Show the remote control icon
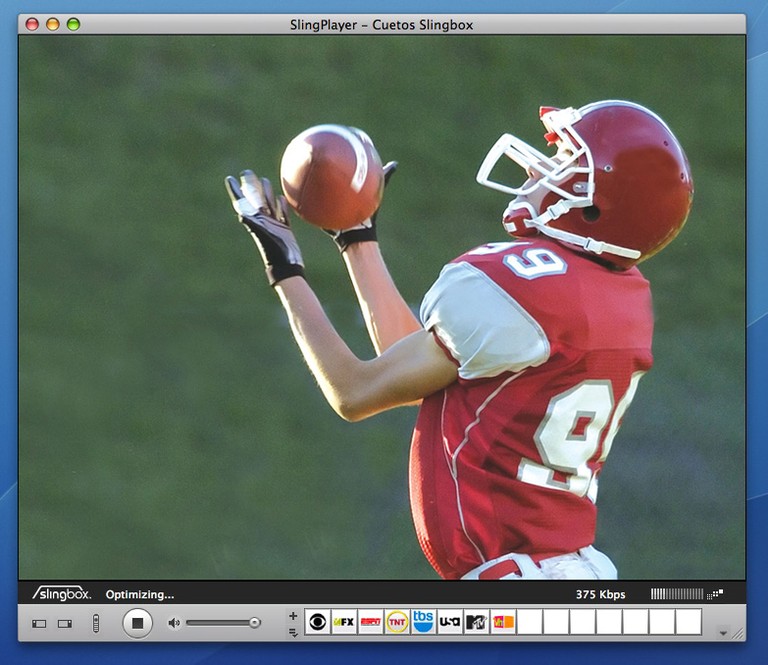Image resolution: width=768 pixels, height=665 pixels. point(96,623)
